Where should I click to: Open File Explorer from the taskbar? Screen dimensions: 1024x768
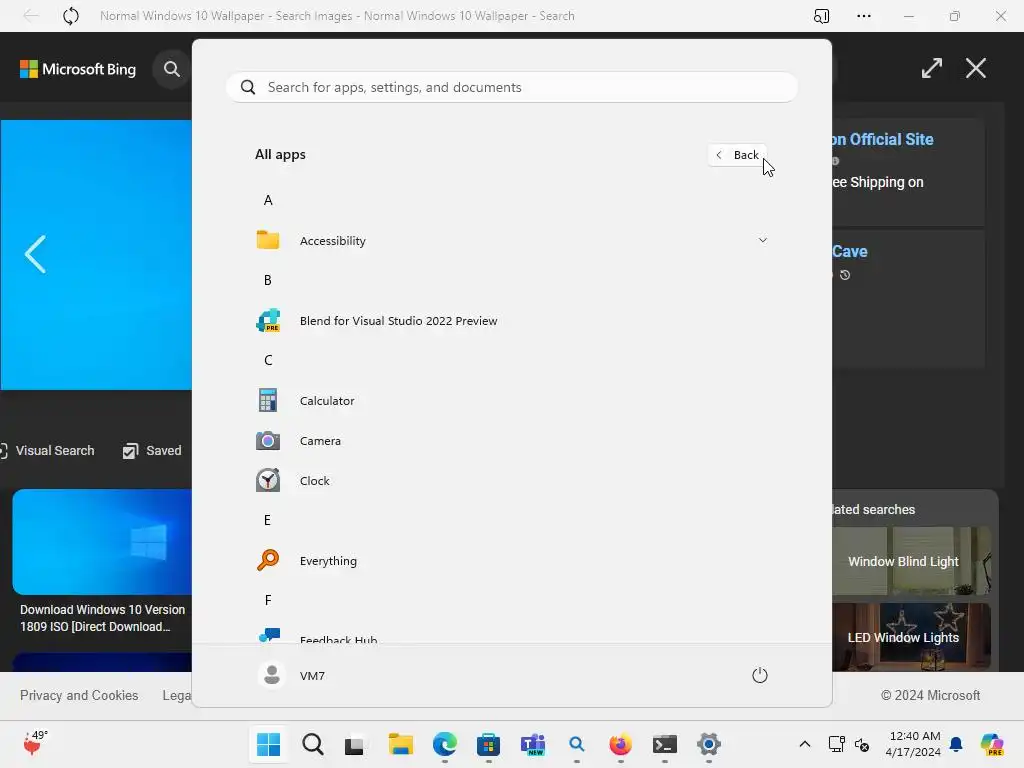click(x=400, y=744)
